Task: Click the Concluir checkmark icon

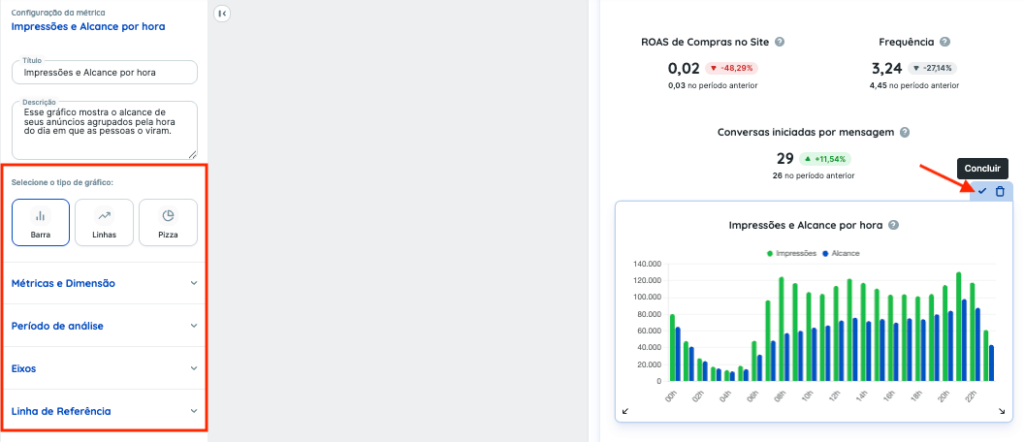Action: (982, 191)
